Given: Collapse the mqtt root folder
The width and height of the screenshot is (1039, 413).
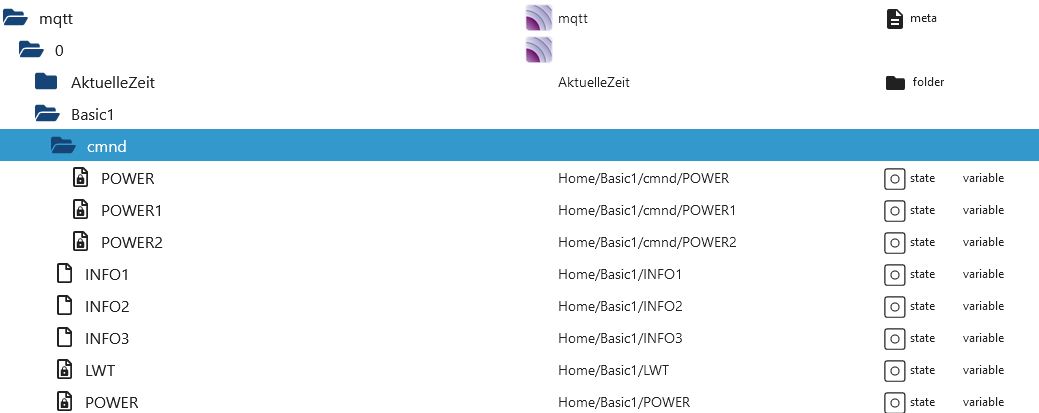Looking at the screenshot, I should coord(14,18).
